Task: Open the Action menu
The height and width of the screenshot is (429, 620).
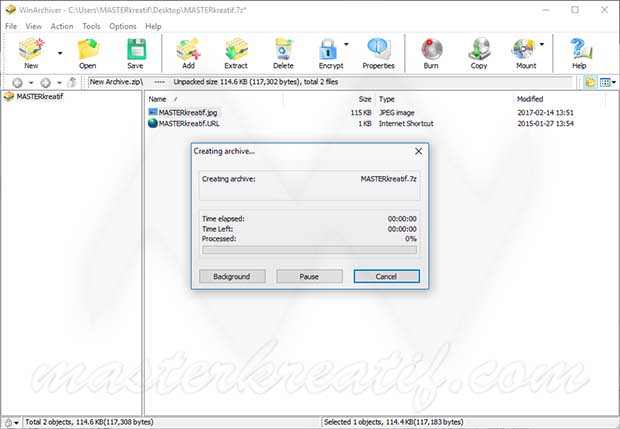Action: (62, 26)
